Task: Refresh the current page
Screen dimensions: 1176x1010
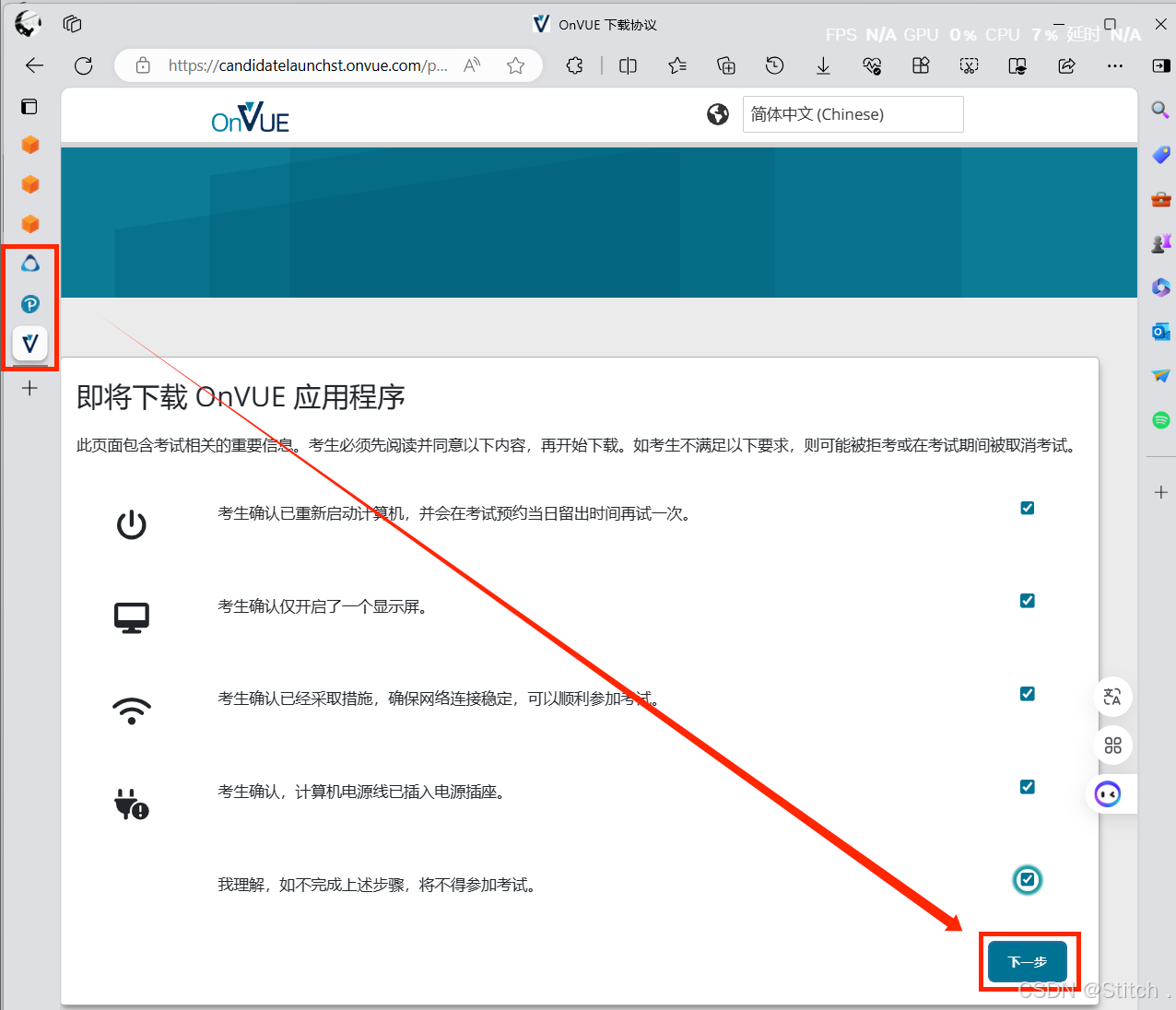Action: pyautogui.click(x=83, y=65)
